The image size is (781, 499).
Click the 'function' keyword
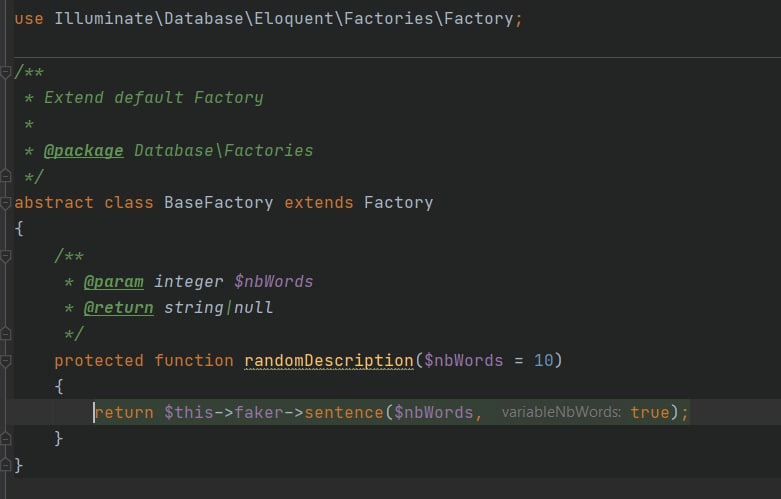coord(194,360)
